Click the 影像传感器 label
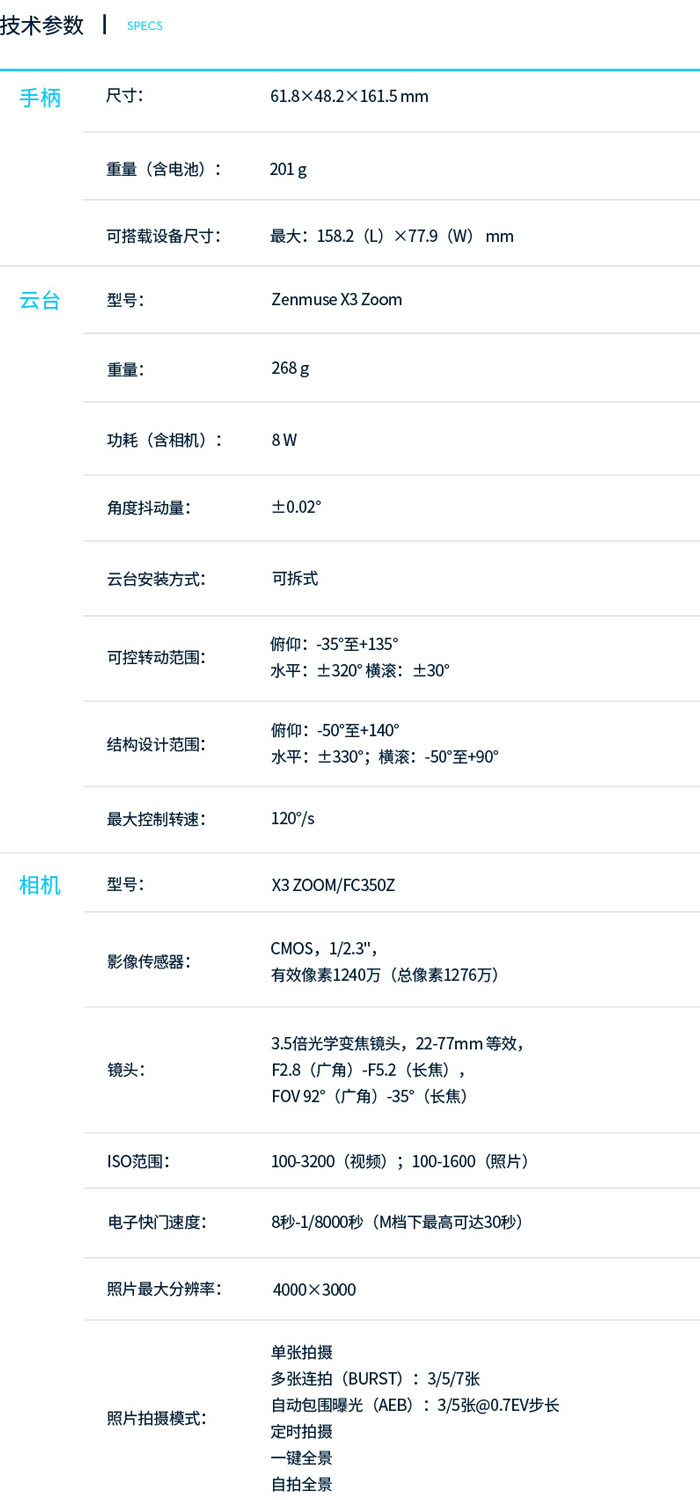700x1500 pixels. [148, 961]
